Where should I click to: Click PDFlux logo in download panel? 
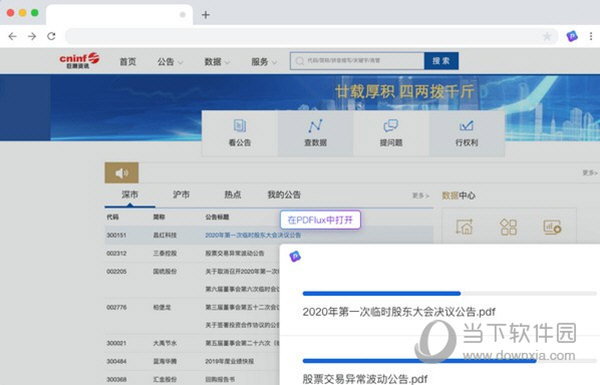point(295,256)
